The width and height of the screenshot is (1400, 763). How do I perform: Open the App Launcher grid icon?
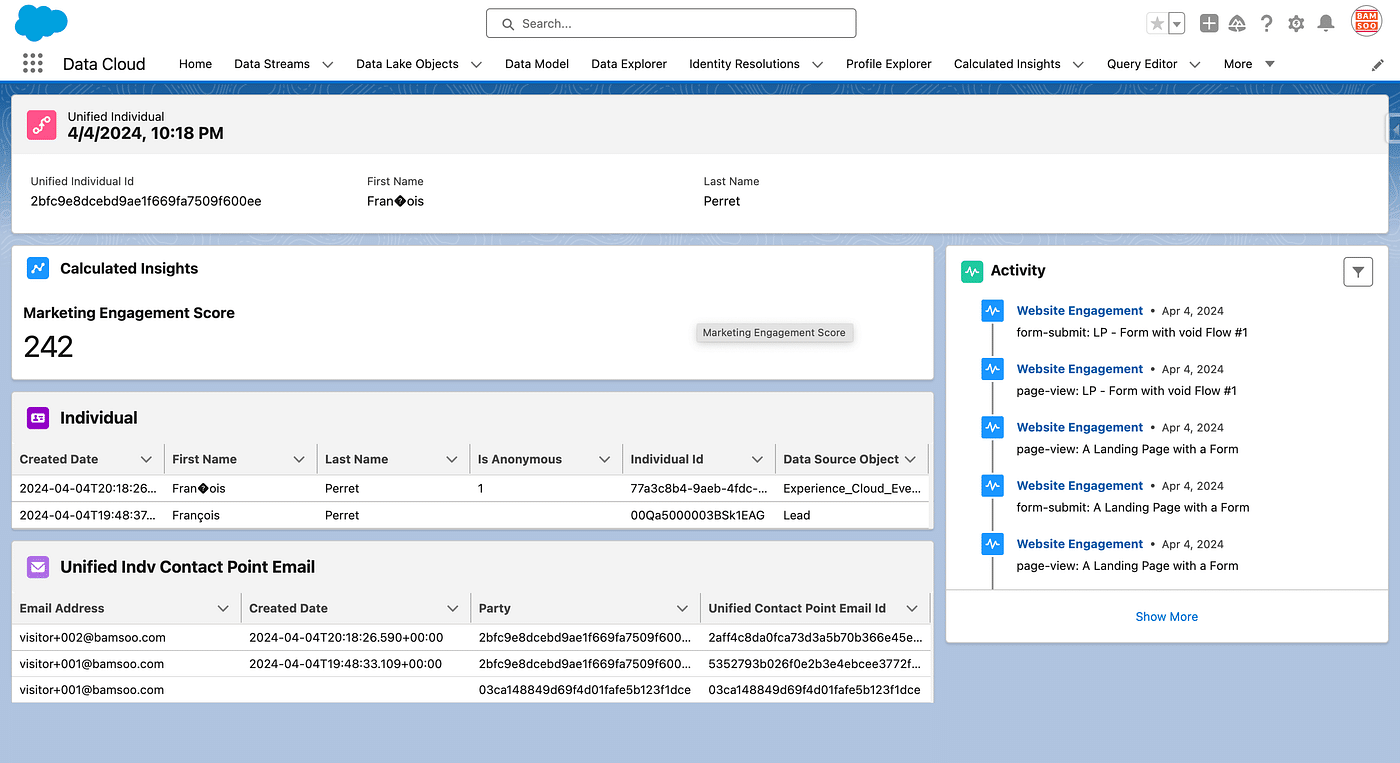(33, 64)
